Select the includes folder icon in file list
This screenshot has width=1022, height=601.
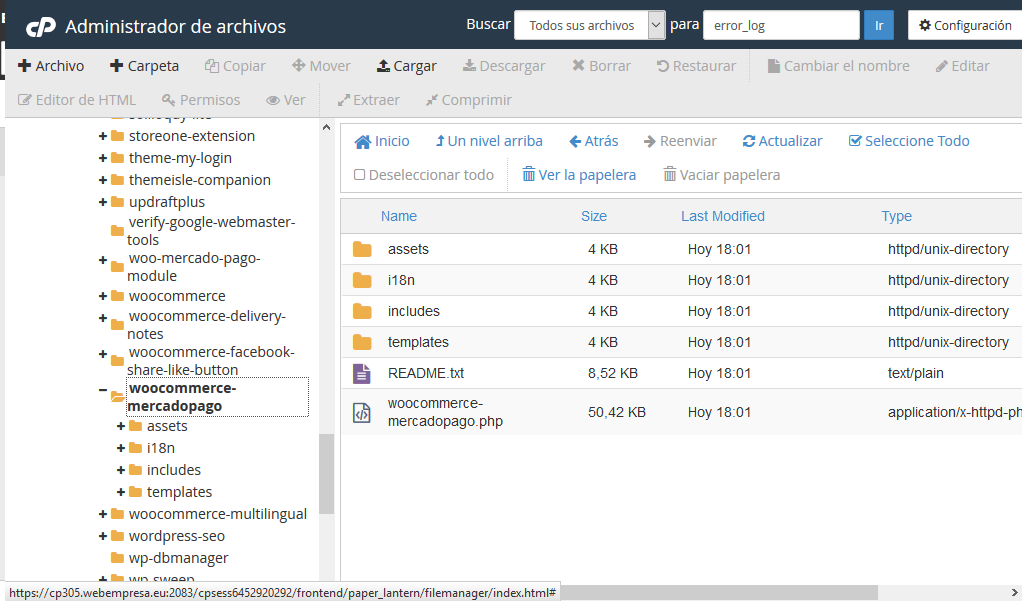(x=362, y=311)
